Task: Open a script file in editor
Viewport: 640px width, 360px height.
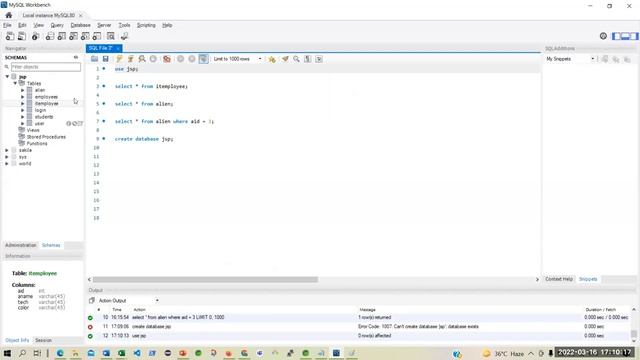Action: pos(94,59)
